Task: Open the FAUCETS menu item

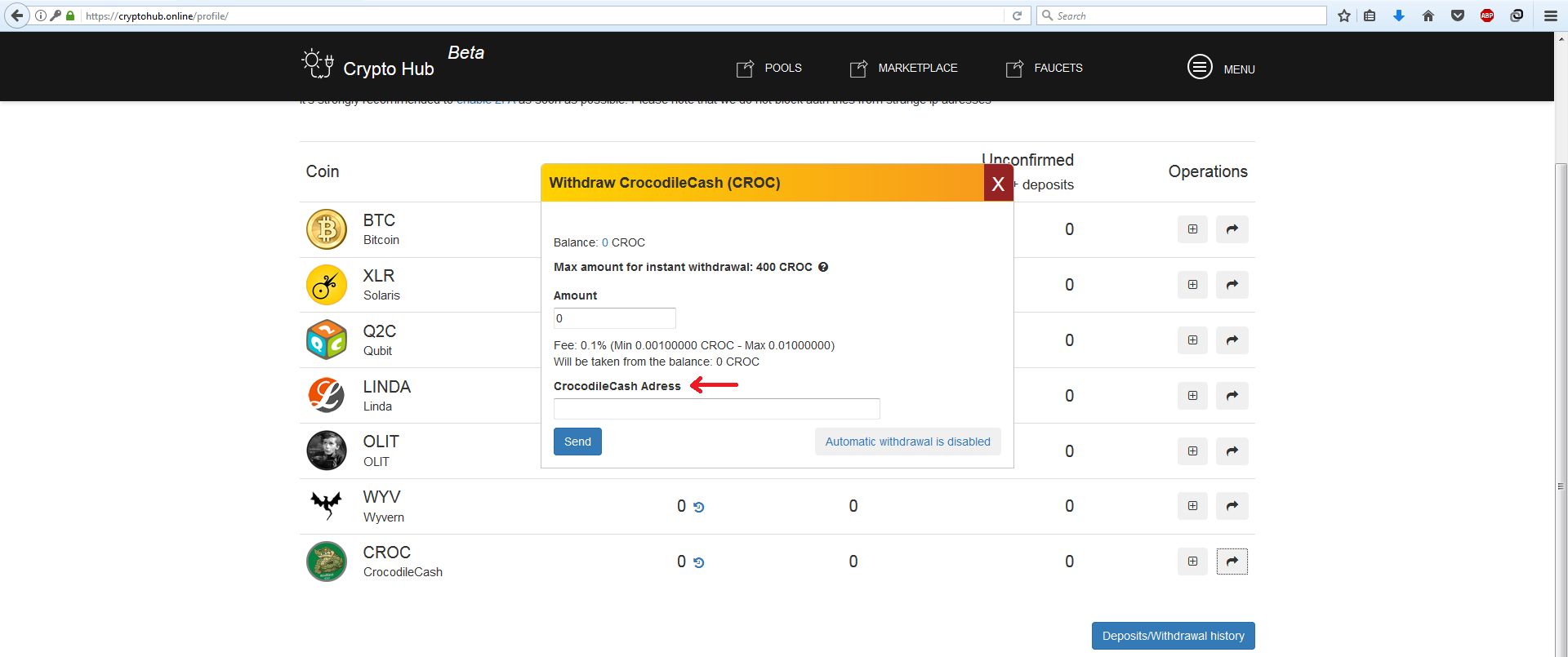Action: pyautogui.click(x=1044, y=69)
